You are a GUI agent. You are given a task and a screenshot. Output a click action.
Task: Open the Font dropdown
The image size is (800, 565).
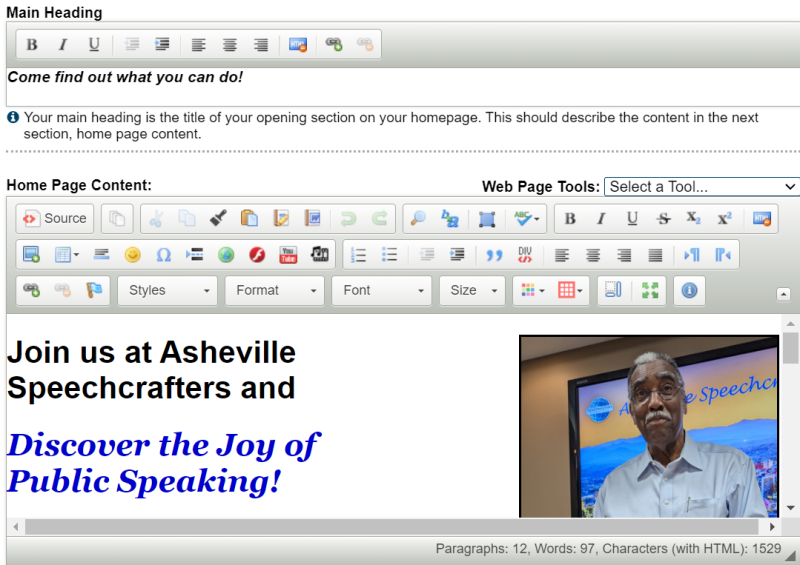click(x=382, y=290)
